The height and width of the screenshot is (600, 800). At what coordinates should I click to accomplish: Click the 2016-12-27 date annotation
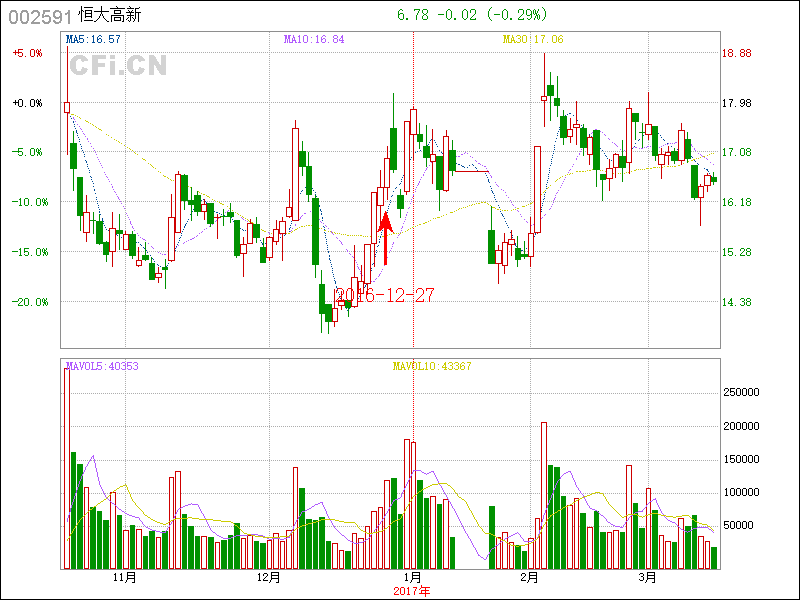(x=384, y=295)
